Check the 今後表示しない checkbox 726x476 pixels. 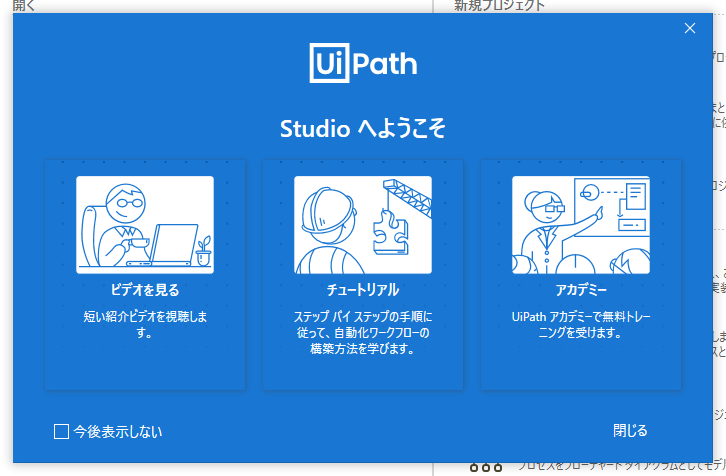tap(62, 431)
